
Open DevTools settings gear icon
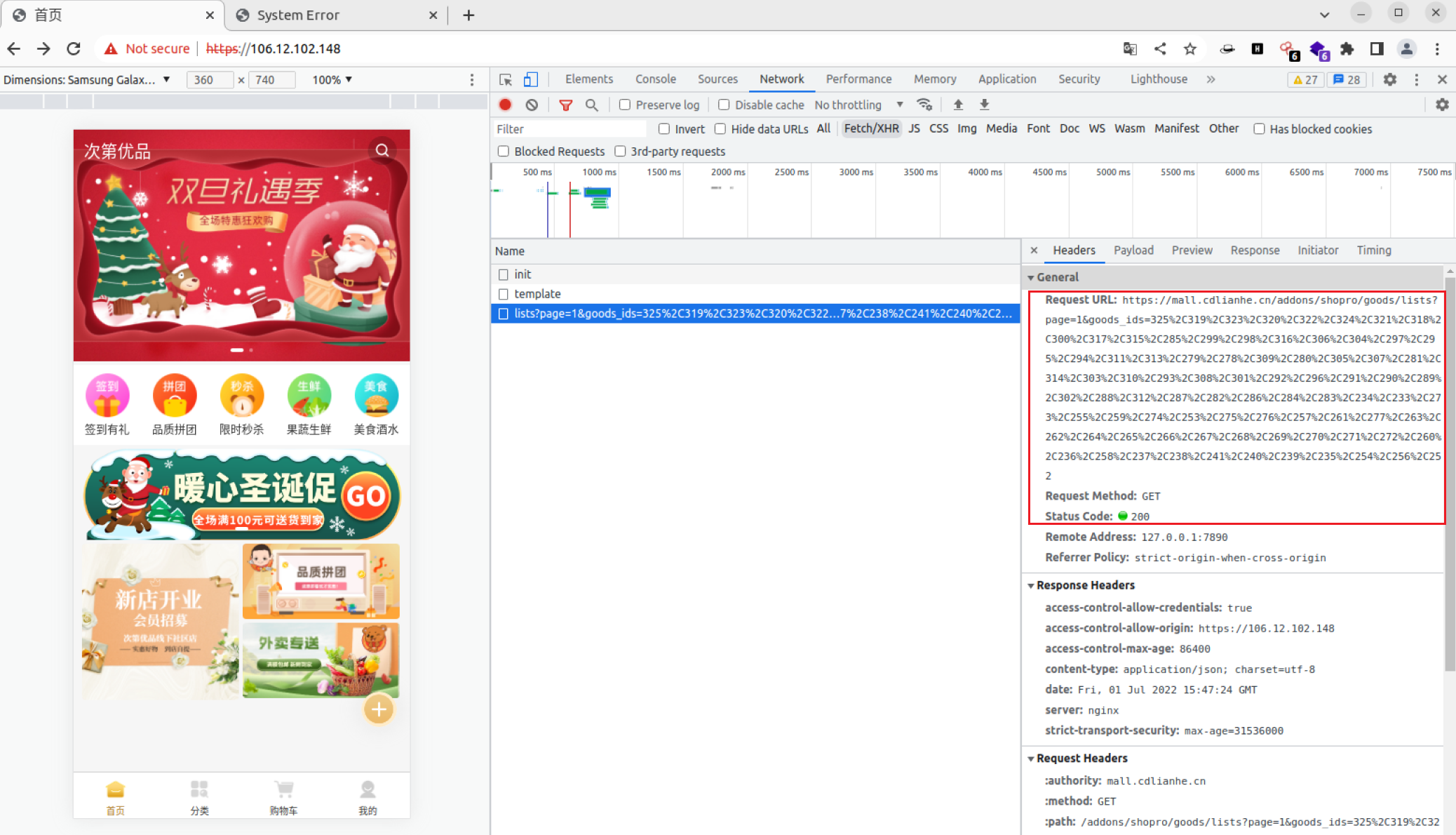[x=1389, y=79]
